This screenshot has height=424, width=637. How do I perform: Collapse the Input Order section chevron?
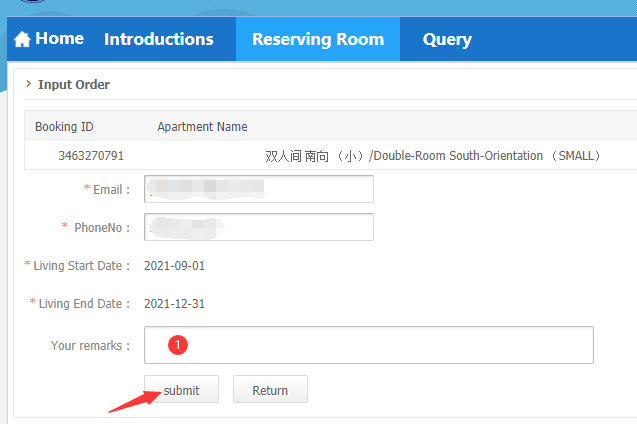coord(28,84)
